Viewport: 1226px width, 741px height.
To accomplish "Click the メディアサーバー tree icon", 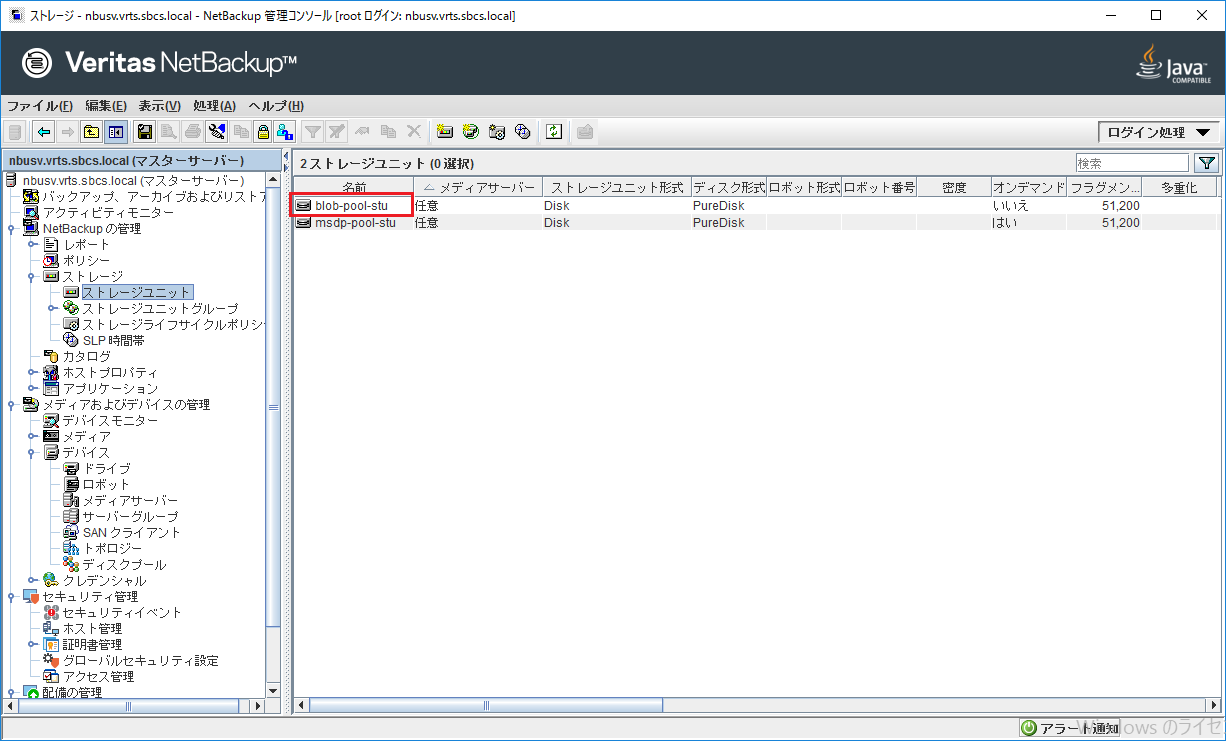I will [71, 501].
